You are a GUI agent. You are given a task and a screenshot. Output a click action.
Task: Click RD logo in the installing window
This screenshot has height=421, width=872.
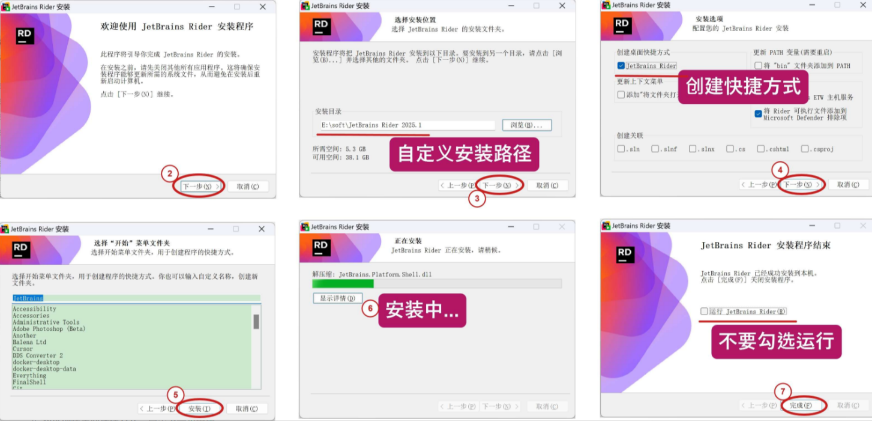point(321,247)
